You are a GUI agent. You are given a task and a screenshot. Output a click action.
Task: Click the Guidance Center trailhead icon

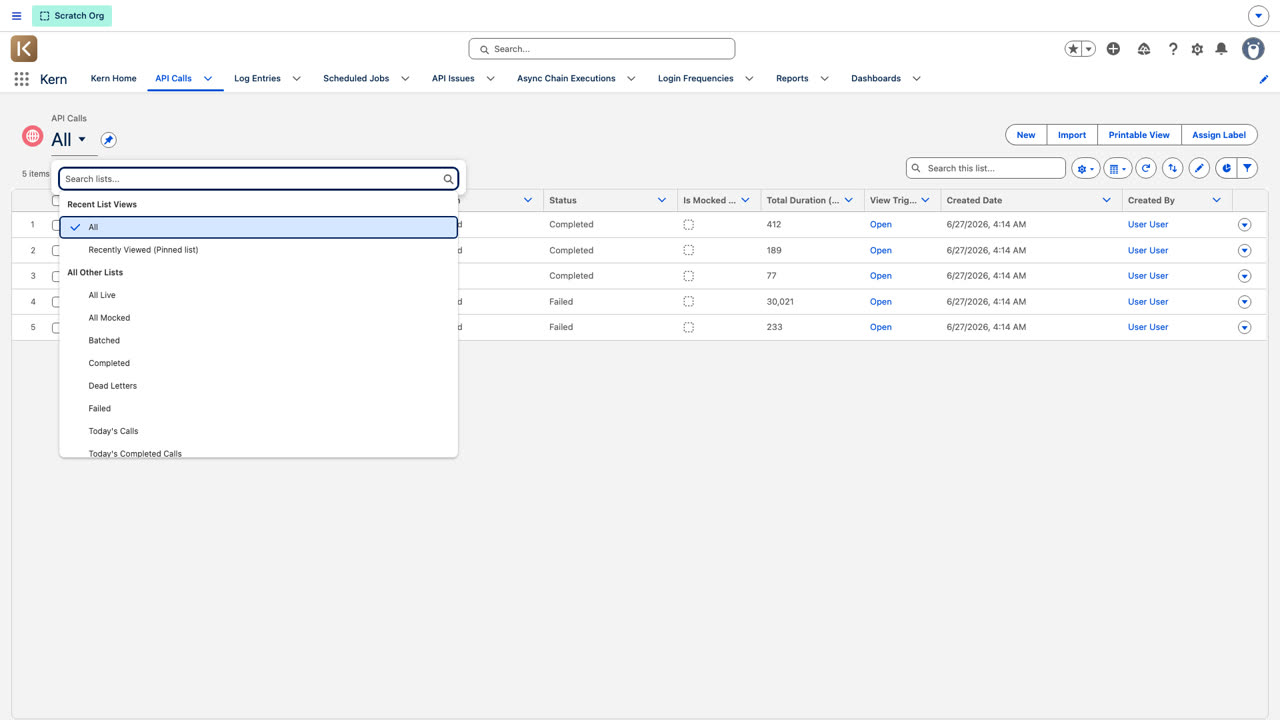(1144, 49)
